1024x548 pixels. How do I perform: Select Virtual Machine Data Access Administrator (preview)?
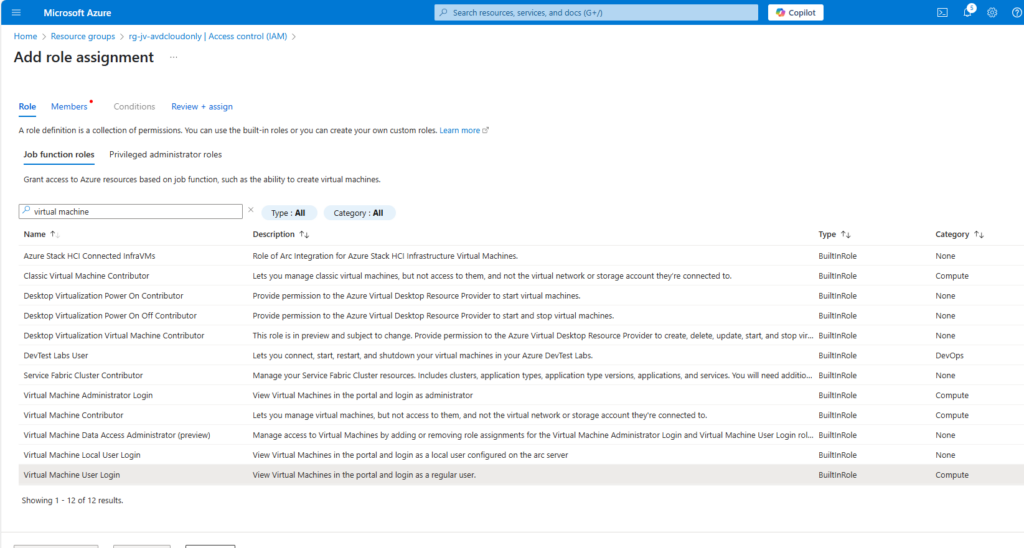[x=117, y=435]
